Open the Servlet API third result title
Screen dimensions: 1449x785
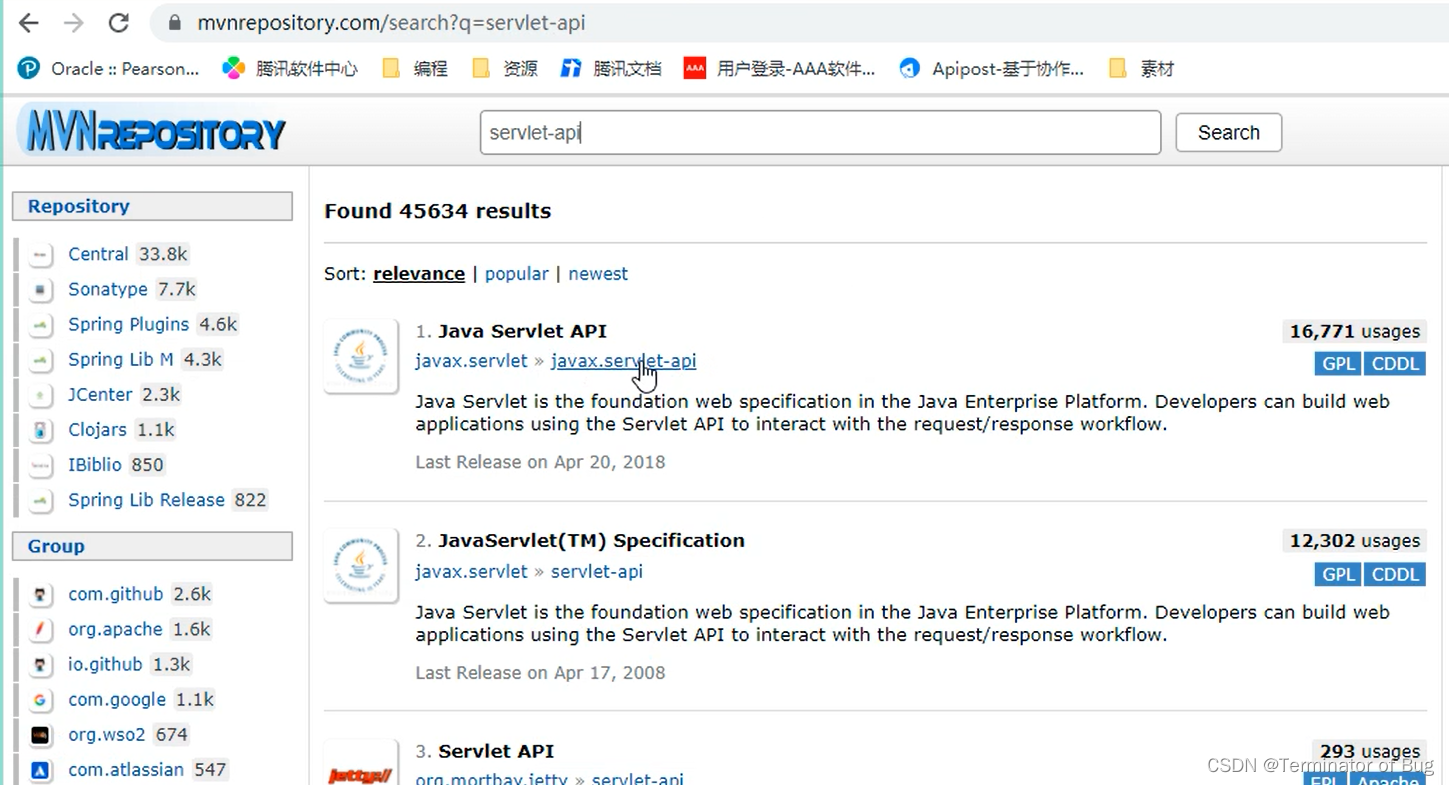click(x=496, y=751)
